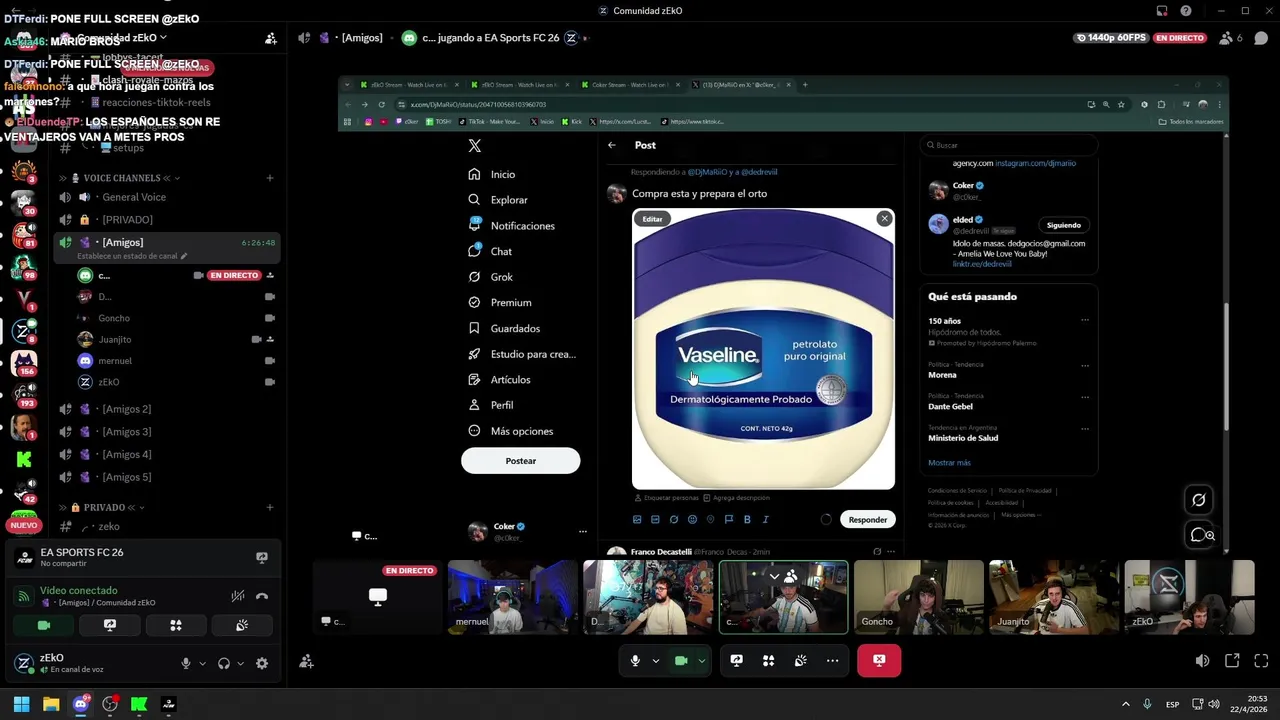This screenshot has width=1280, height=720.
Task: Edit channel status pencil under [Amigos]
Action: (x=184, y=256)
